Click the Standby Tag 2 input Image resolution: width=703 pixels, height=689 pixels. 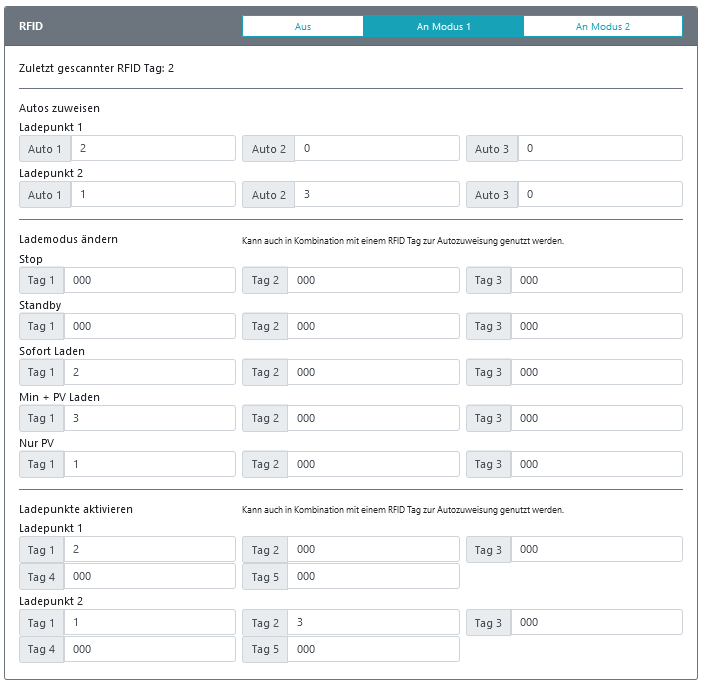point(373,326)
